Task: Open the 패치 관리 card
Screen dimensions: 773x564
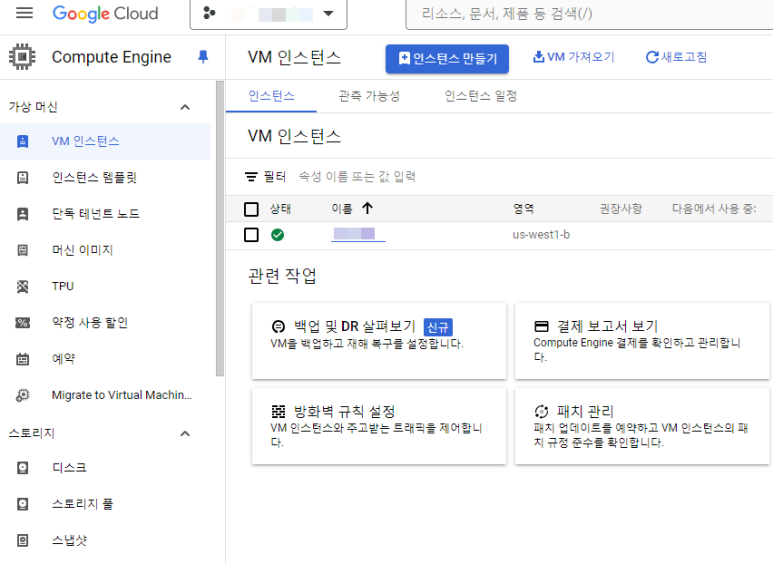Action: pyautogui.click(x=642, y=426)
